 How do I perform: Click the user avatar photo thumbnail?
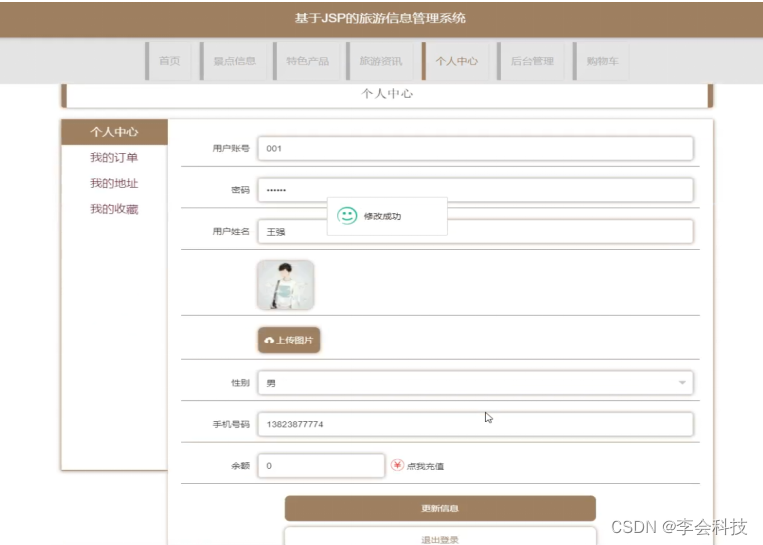(x=286, y=285)
